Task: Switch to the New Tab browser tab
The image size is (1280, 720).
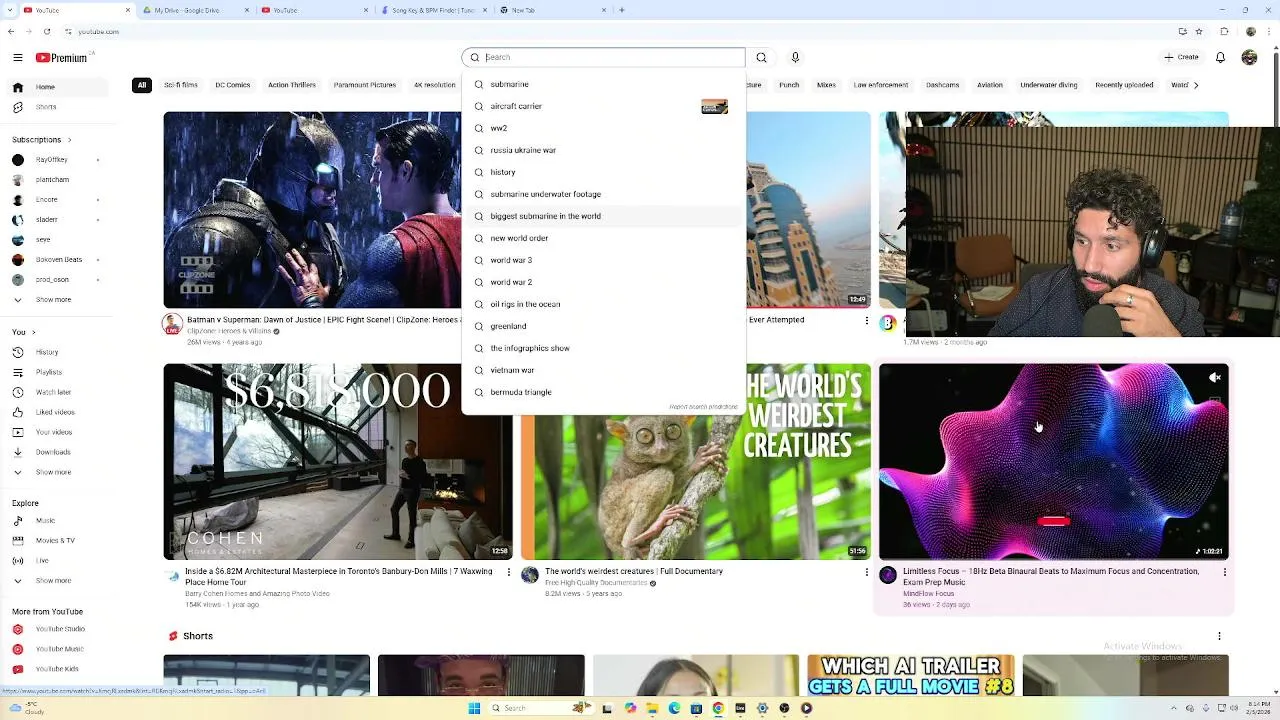Action: (552, 10)
